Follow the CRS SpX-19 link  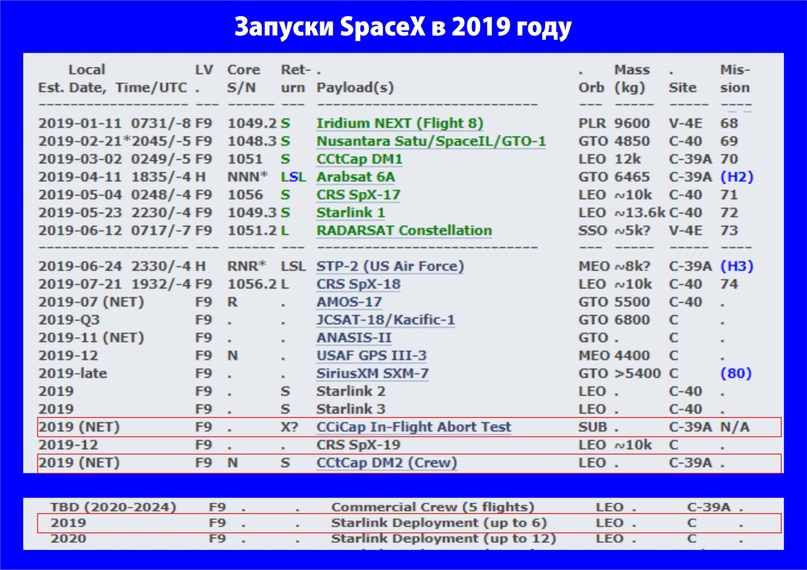(359, 445)
